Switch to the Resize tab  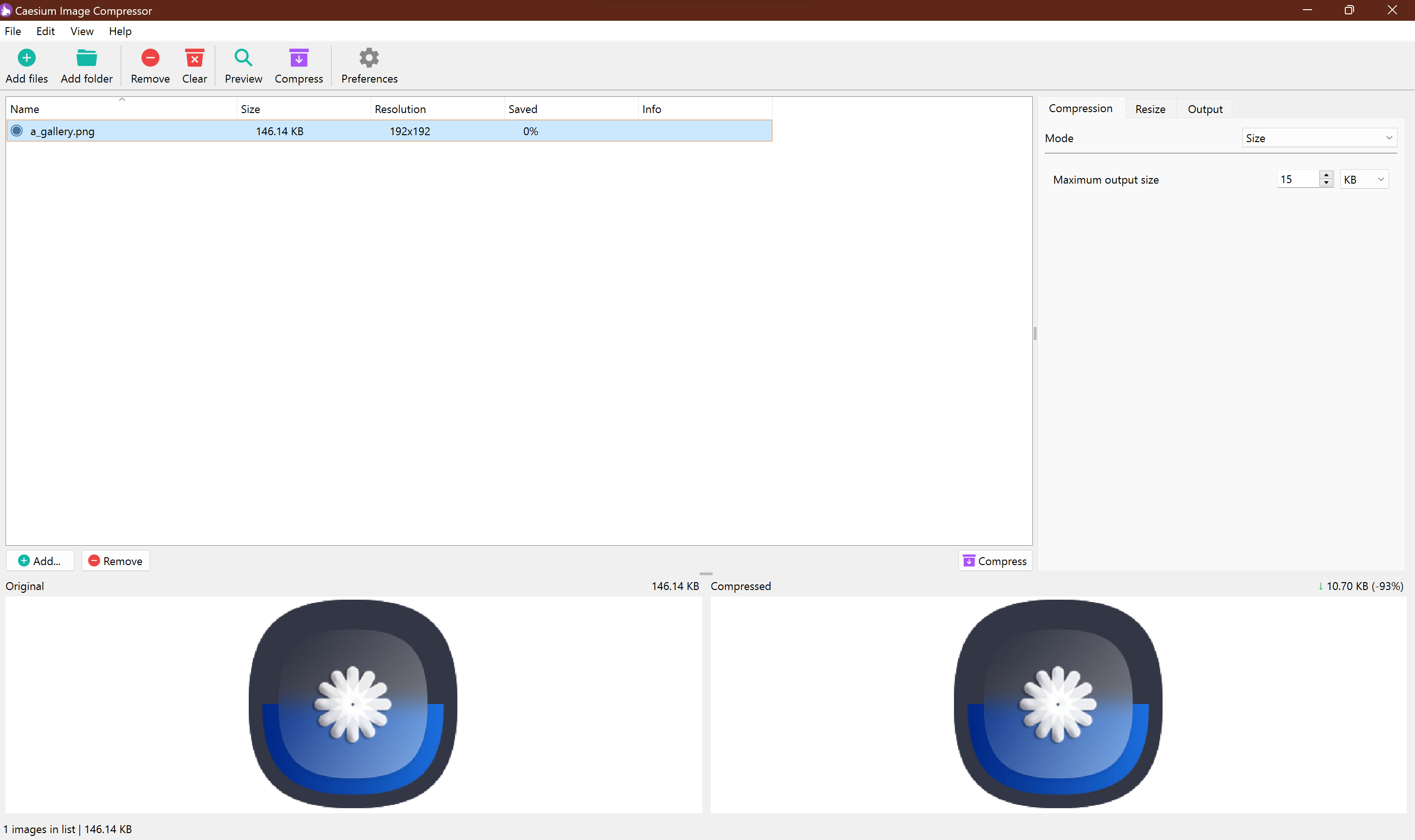pos(1150,109)
